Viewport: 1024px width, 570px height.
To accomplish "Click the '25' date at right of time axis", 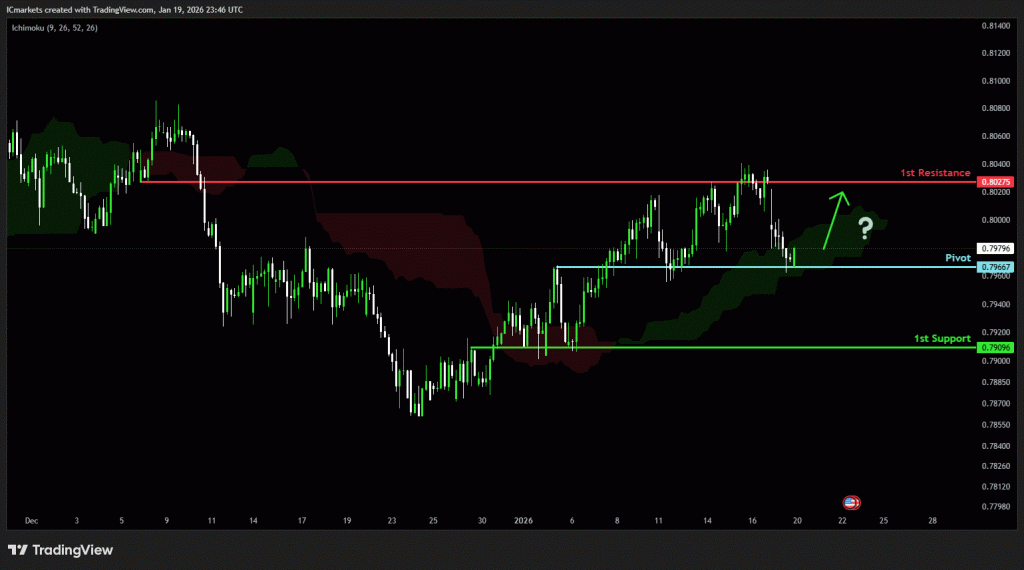I will [884, 521].
